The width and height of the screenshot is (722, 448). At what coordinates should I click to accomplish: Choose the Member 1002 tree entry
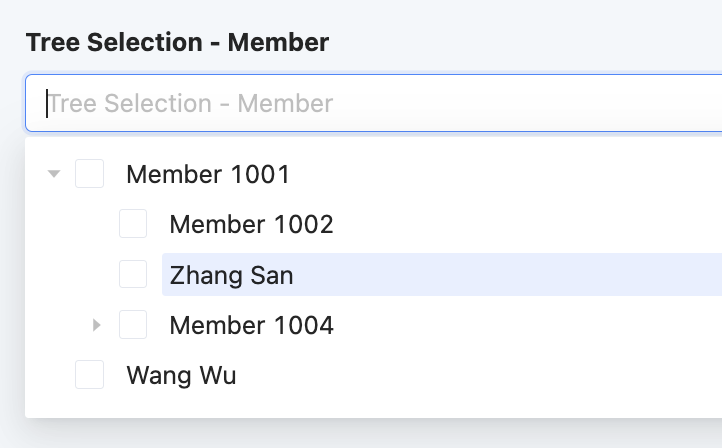coord(251,224)
